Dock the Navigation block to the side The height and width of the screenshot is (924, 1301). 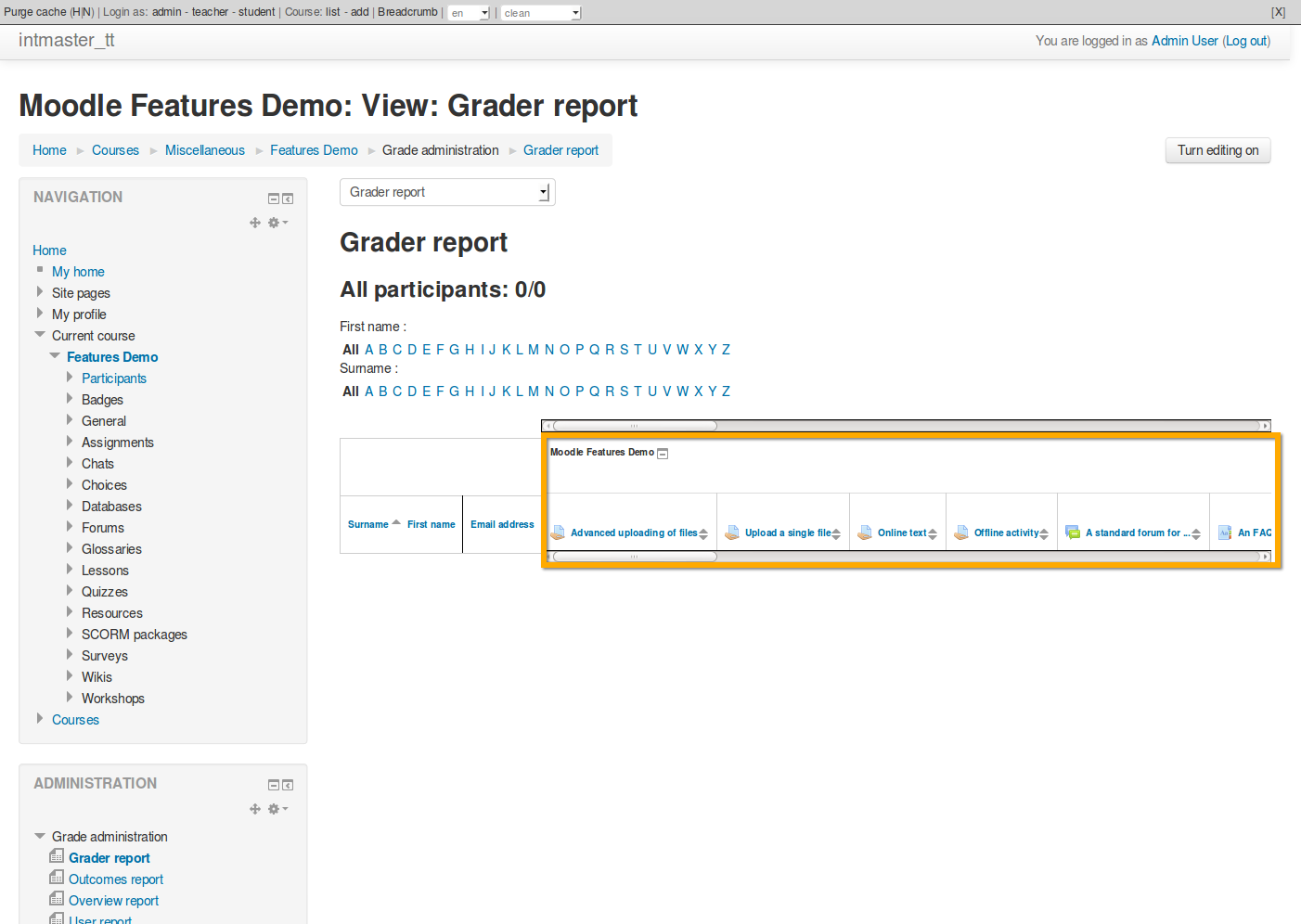click(x=288, y=199)
